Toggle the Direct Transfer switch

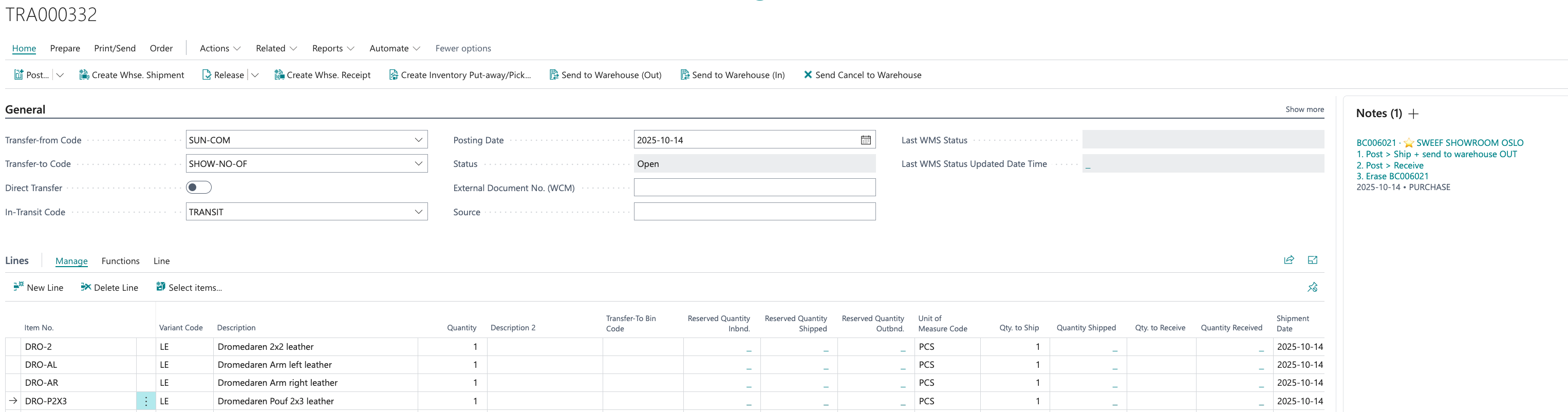pyautogui.click(x=198, y=188)
